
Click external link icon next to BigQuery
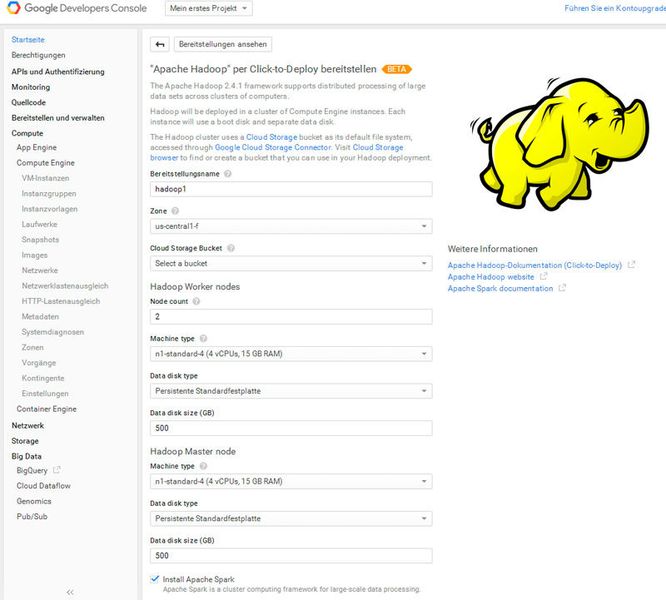(x=56, y=470)
